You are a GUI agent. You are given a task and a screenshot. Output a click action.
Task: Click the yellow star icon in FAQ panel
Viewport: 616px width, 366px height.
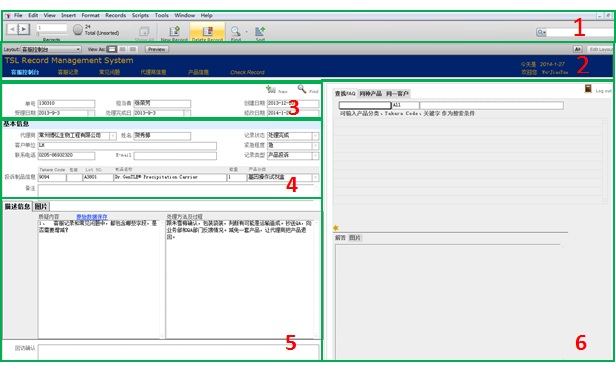click(x=336, y=228)
